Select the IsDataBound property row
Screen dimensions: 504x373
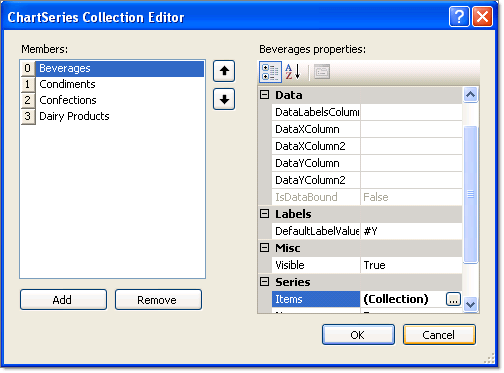click(x=367, y=197)
